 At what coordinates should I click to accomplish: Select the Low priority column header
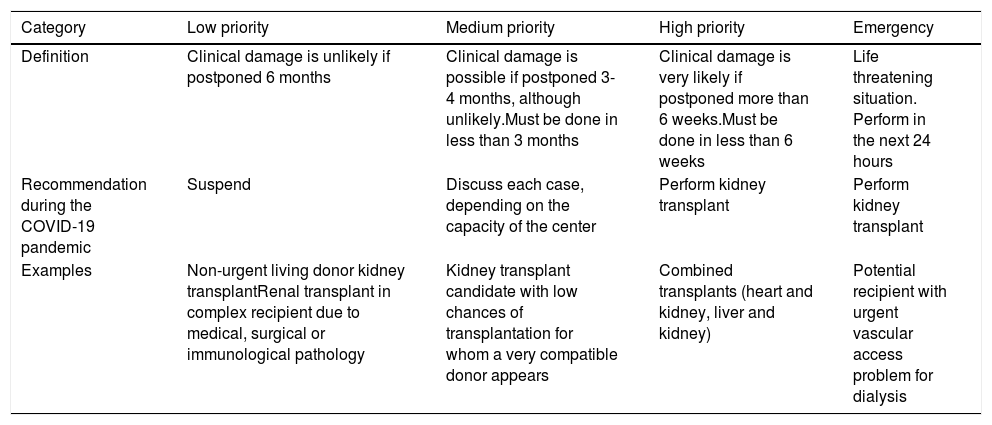point(228,25)
